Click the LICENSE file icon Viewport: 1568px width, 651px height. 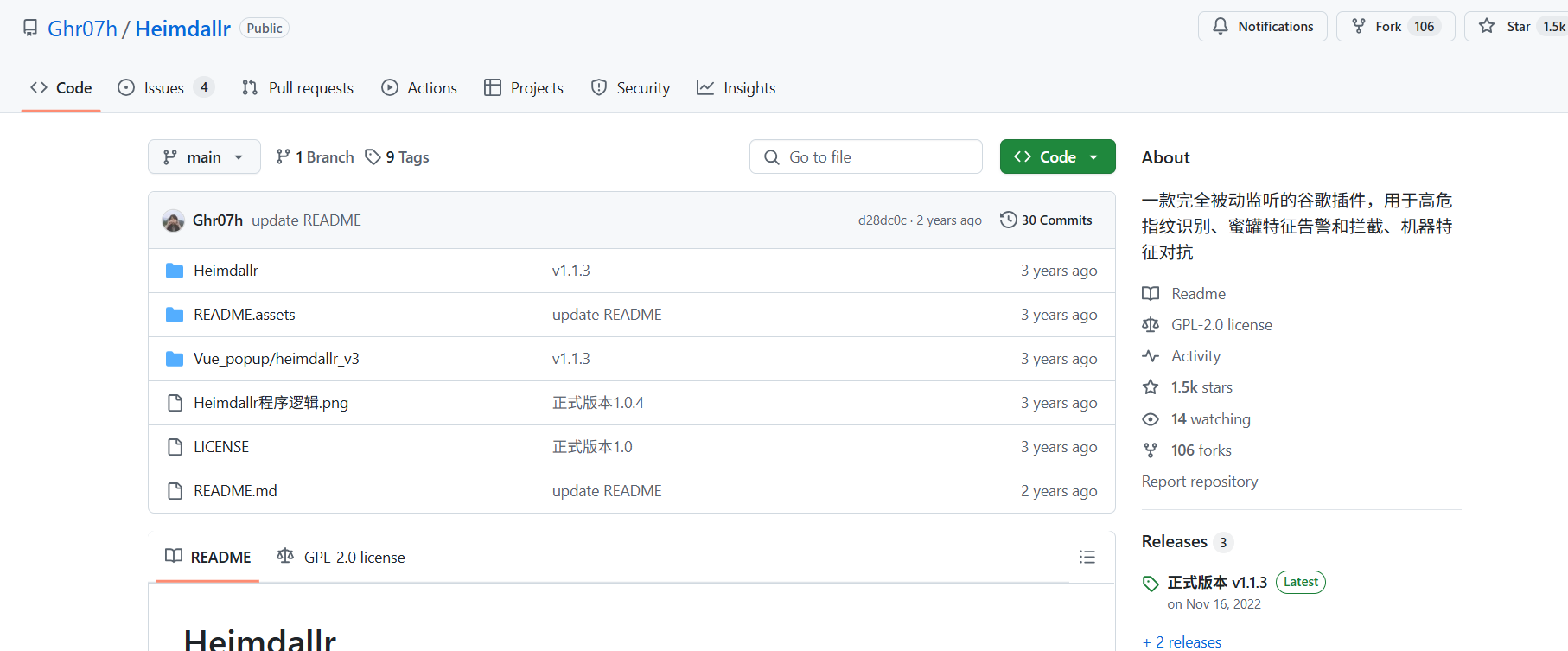click(x=175, y=447)
